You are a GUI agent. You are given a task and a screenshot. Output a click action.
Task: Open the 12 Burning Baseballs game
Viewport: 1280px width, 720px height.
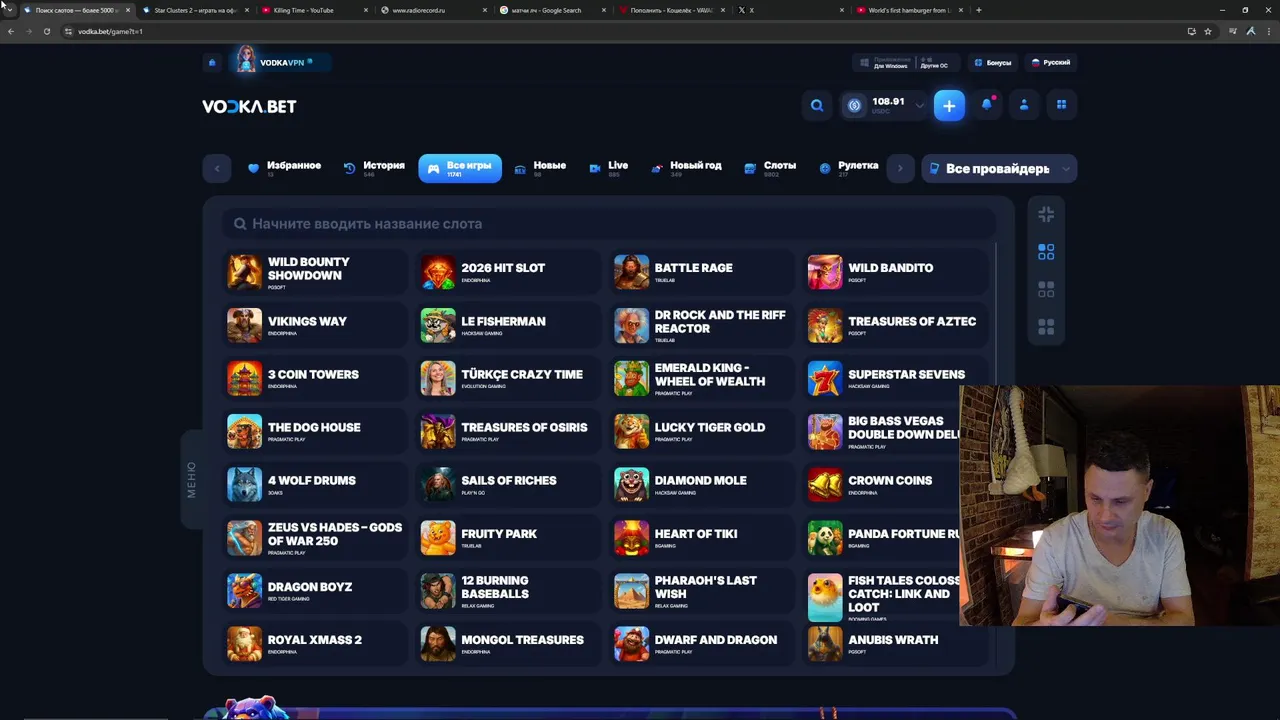pos(507,591)
